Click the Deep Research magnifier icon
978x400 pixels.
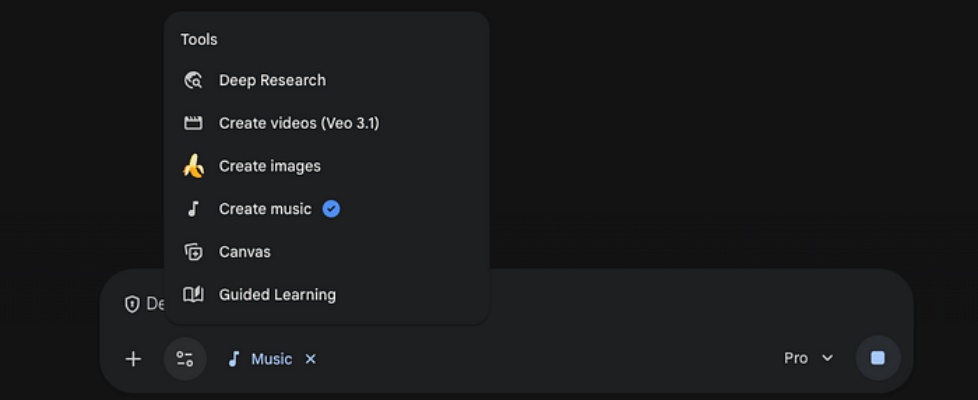[193, 81]
